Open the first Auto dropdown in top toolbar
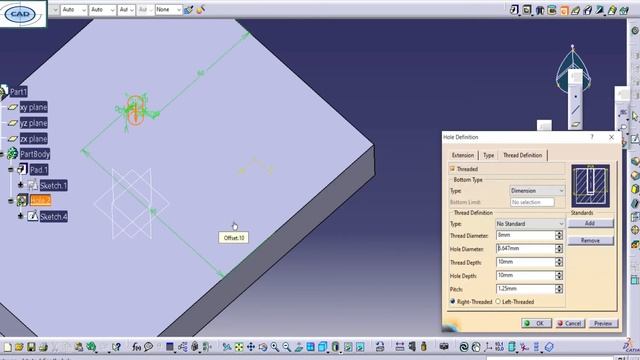This screenshot has height=360, width=640. click(74, 9)
